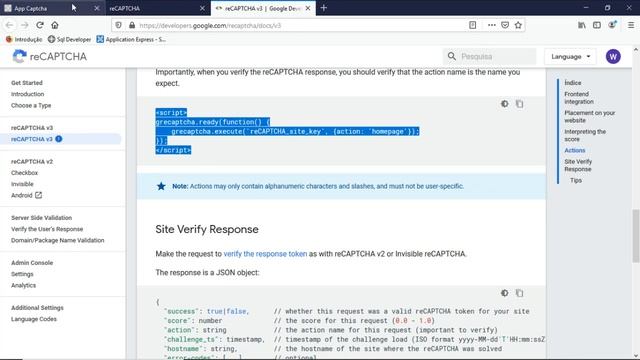This screenshot has height=360, width=640.
Task: Select highlighted reCAPTCHA v3 nav item
Action: [x=60, y=139]
